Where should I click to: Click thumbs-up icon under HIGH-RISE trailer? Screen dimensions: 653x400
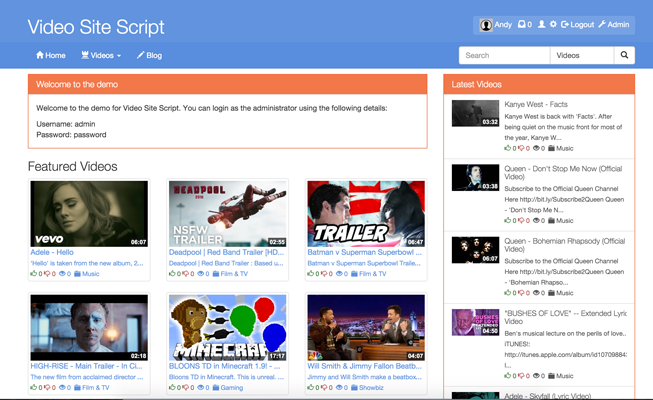coord(34,388)
